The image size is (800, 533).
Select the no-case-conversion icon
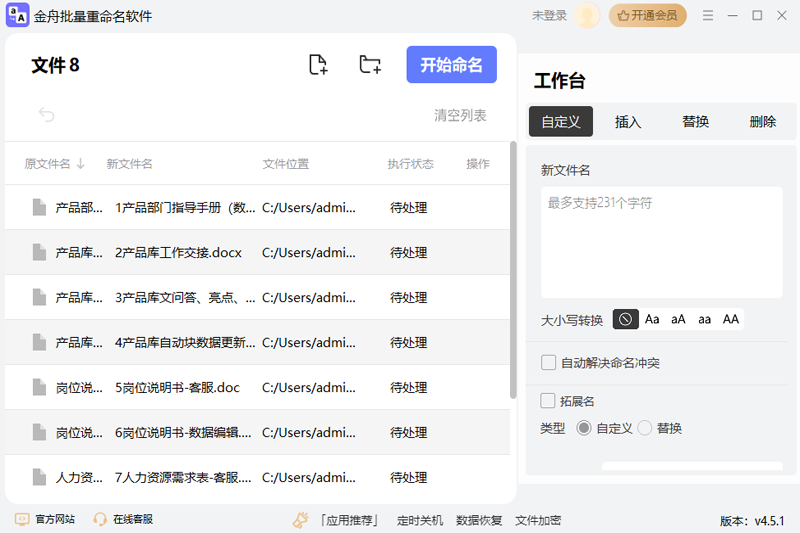coord(625,319)
